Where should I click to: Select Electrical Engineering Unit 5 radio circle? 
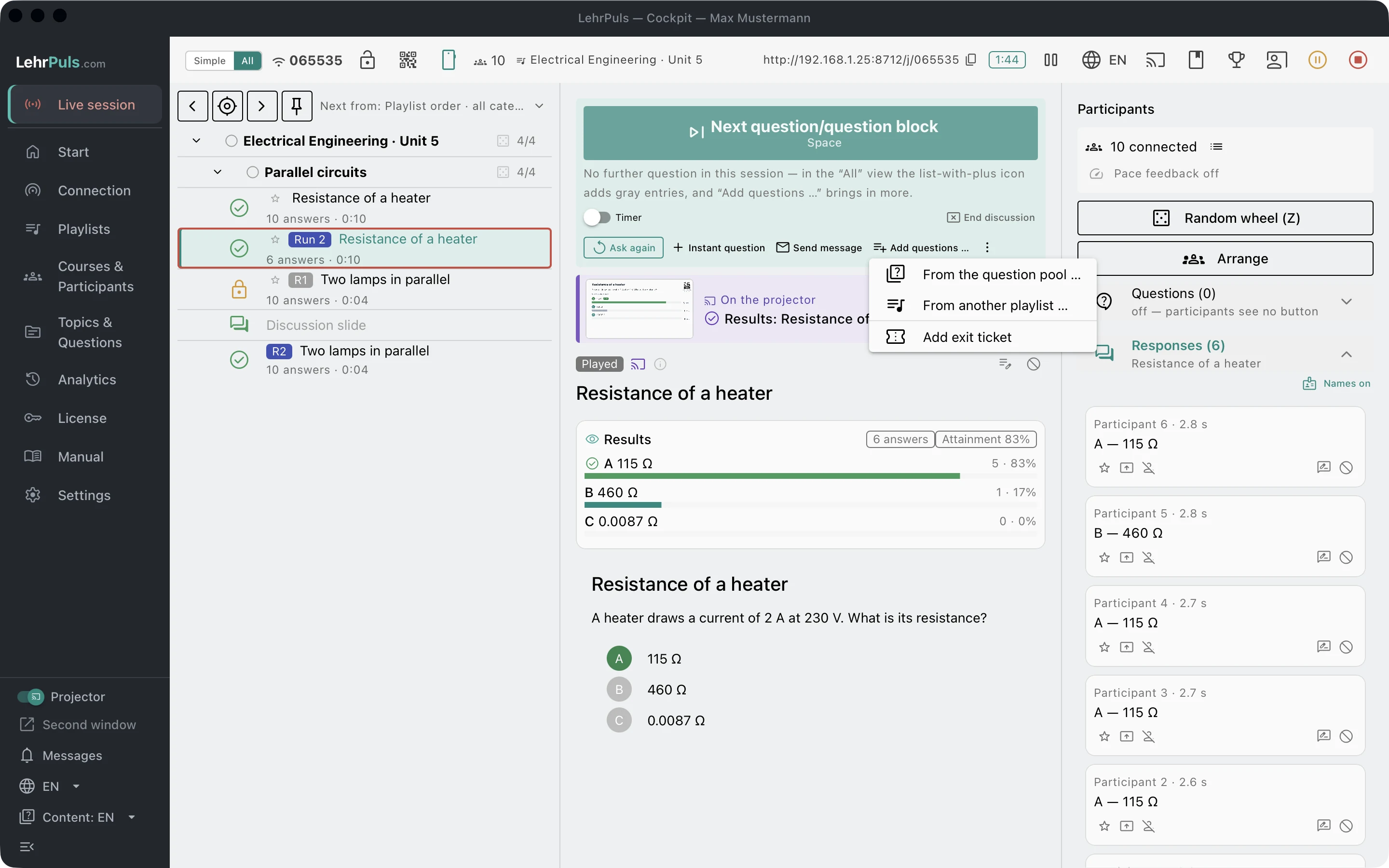tap(231, 141)
